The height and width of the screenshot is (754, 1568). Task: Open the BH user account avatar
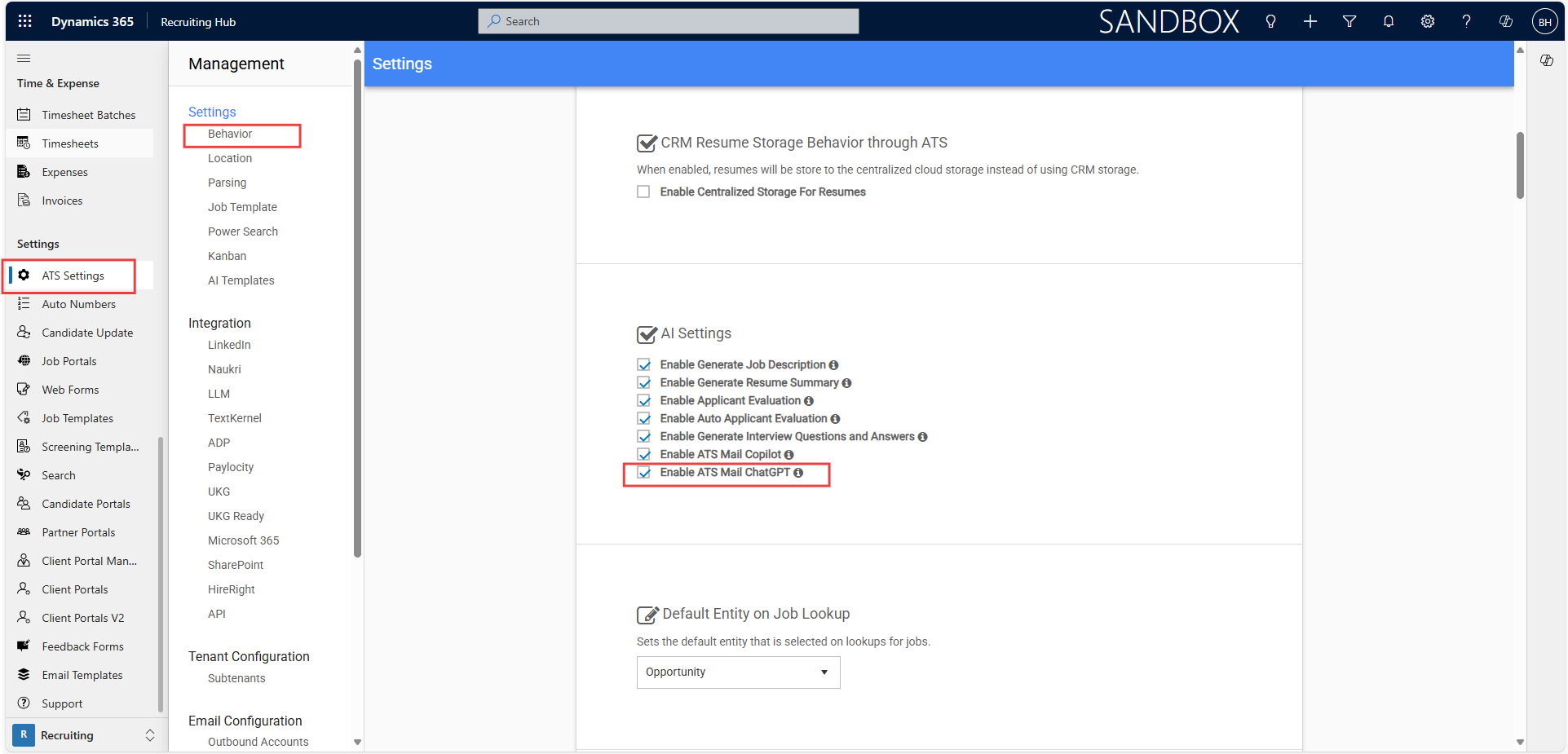(x=1544, y=22)
